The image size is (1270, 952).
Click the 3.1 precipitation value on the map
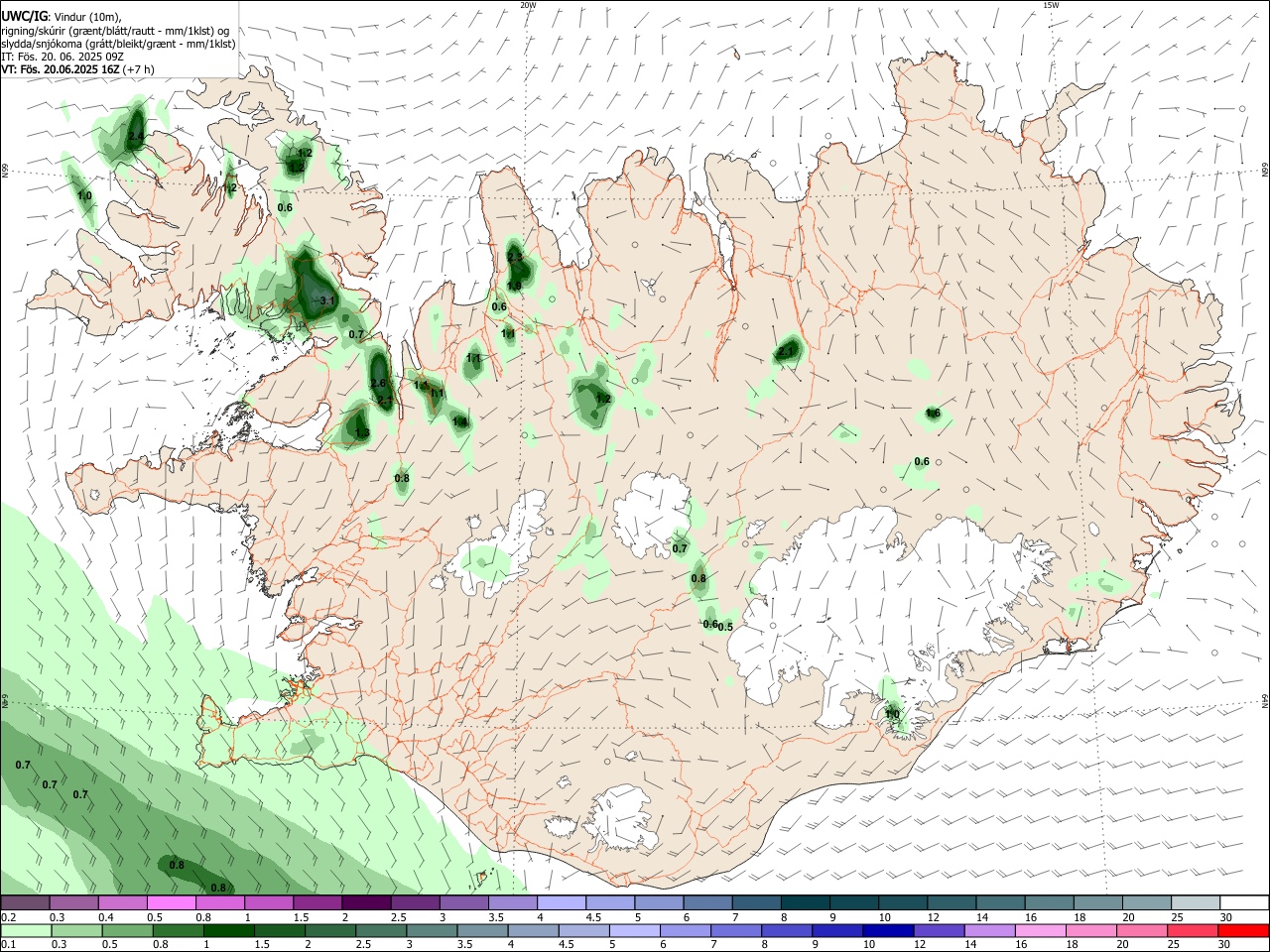[x=327, y=299]
